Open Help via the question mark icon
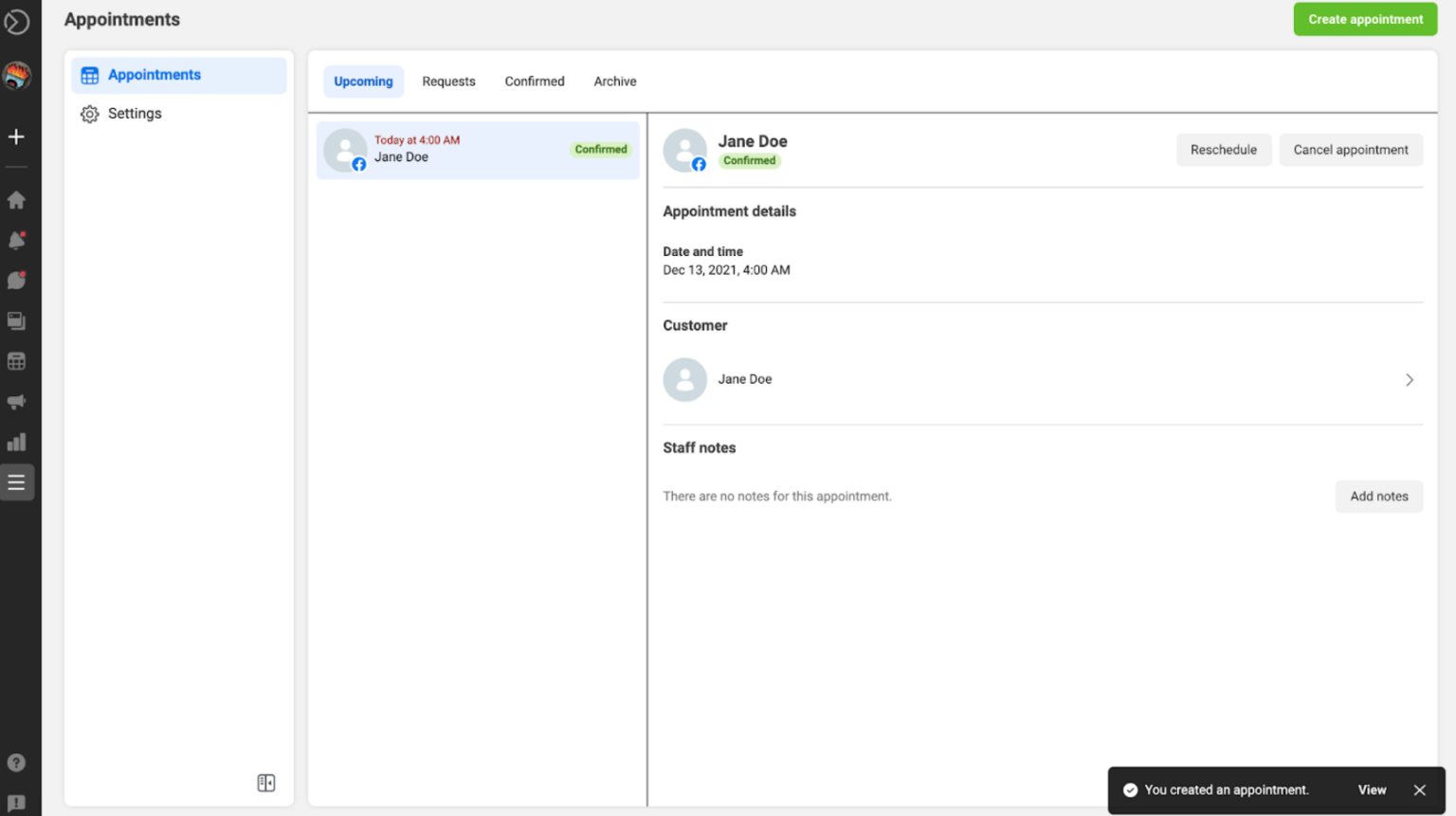The image size is (1456, 816). click(x=16, y=763)
